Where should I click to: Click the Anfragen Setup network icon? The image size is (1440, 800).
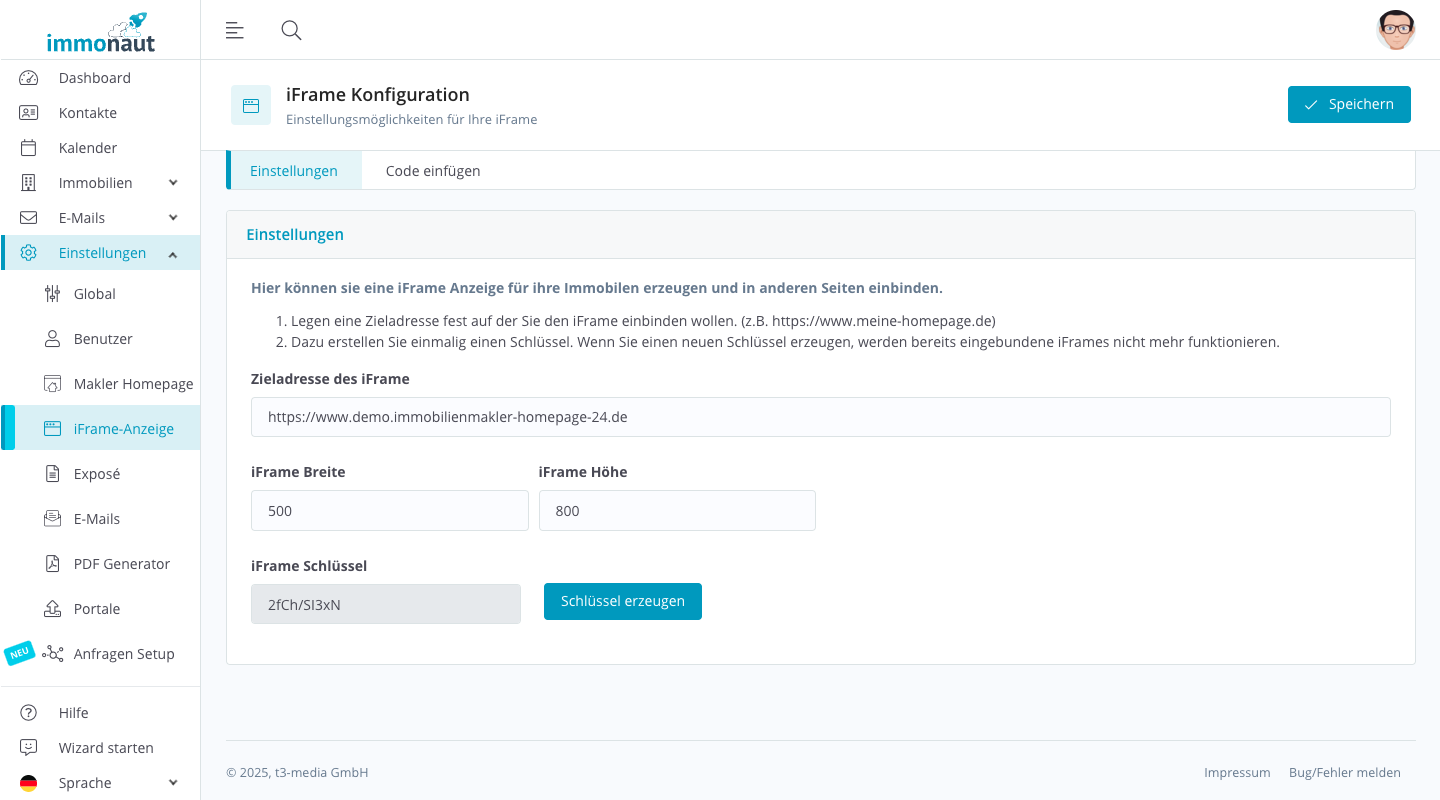[x=52, y=654]
